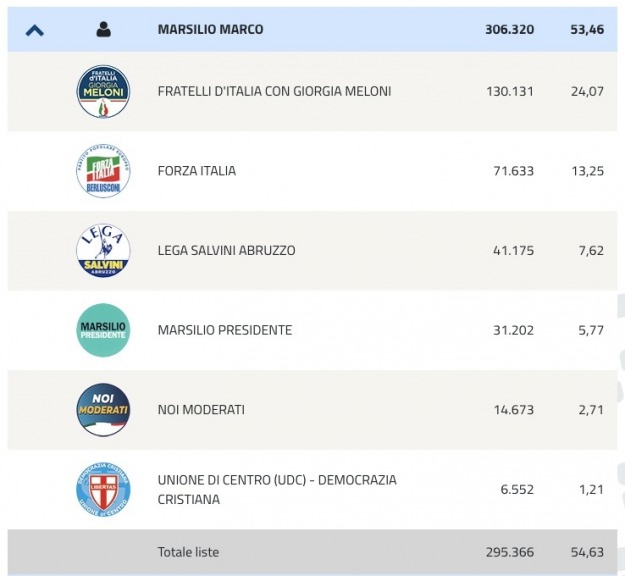Click the percentage 7,62
This screenshot has height=576, width=625.
(591, 250)
